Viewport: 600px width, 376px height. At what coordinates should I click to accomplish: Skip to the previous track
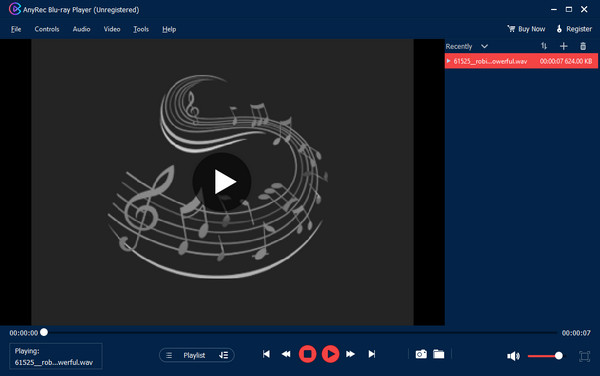(266, 354)
